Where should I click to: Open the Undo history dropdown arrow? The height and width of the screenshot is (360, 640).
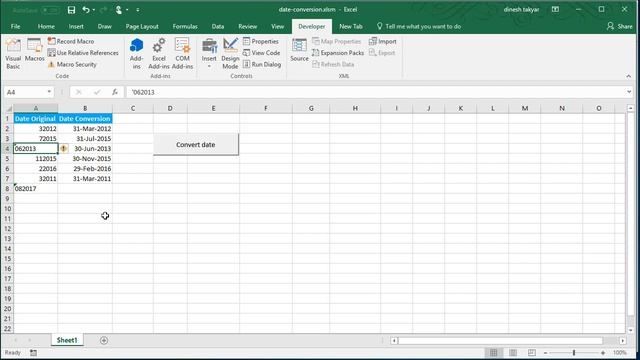click(93, 10)
